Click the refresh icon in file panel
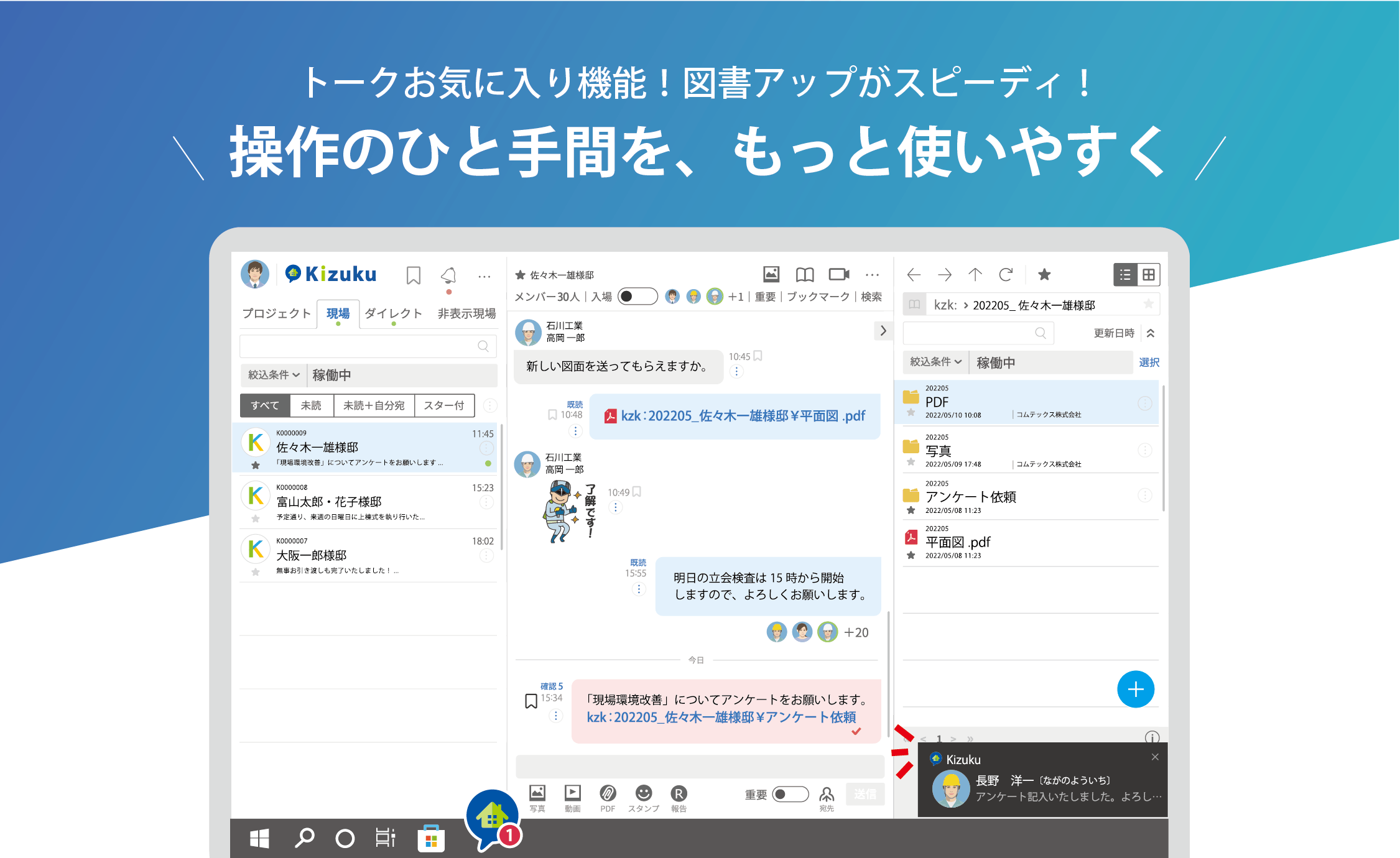 click(1006, 274)
